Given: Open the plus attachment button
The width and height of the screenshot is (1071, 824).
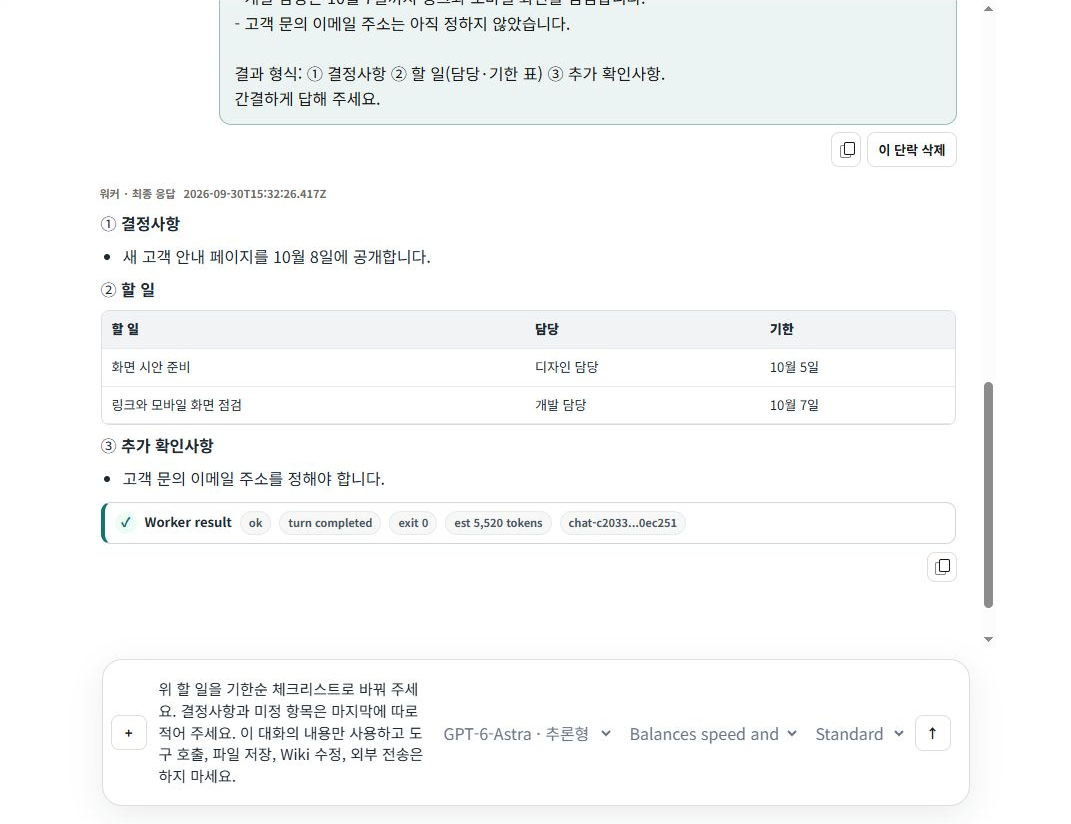Looking at the screenshot, I should (x=128, y=733).
